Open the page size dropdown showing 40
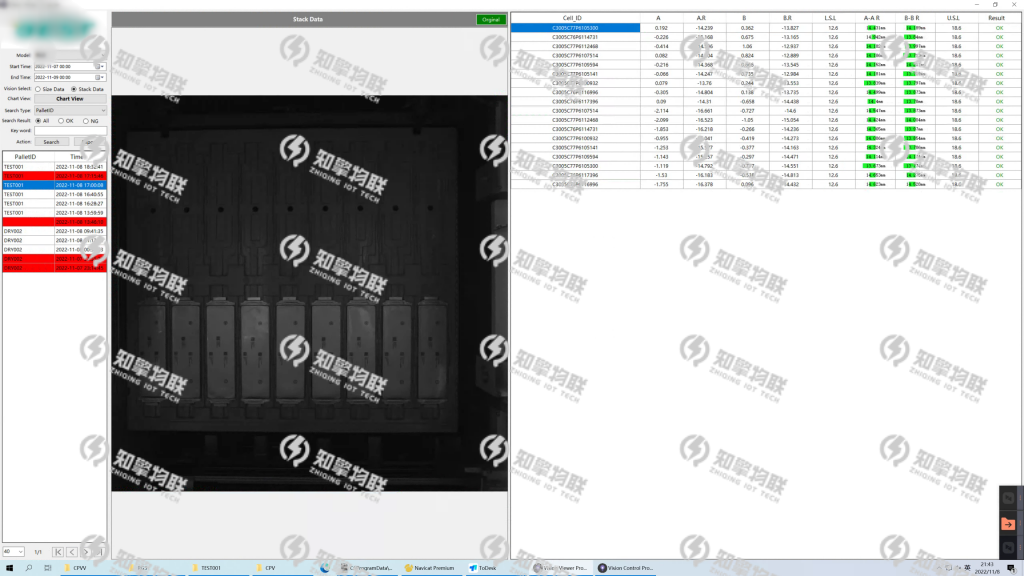 13,552
